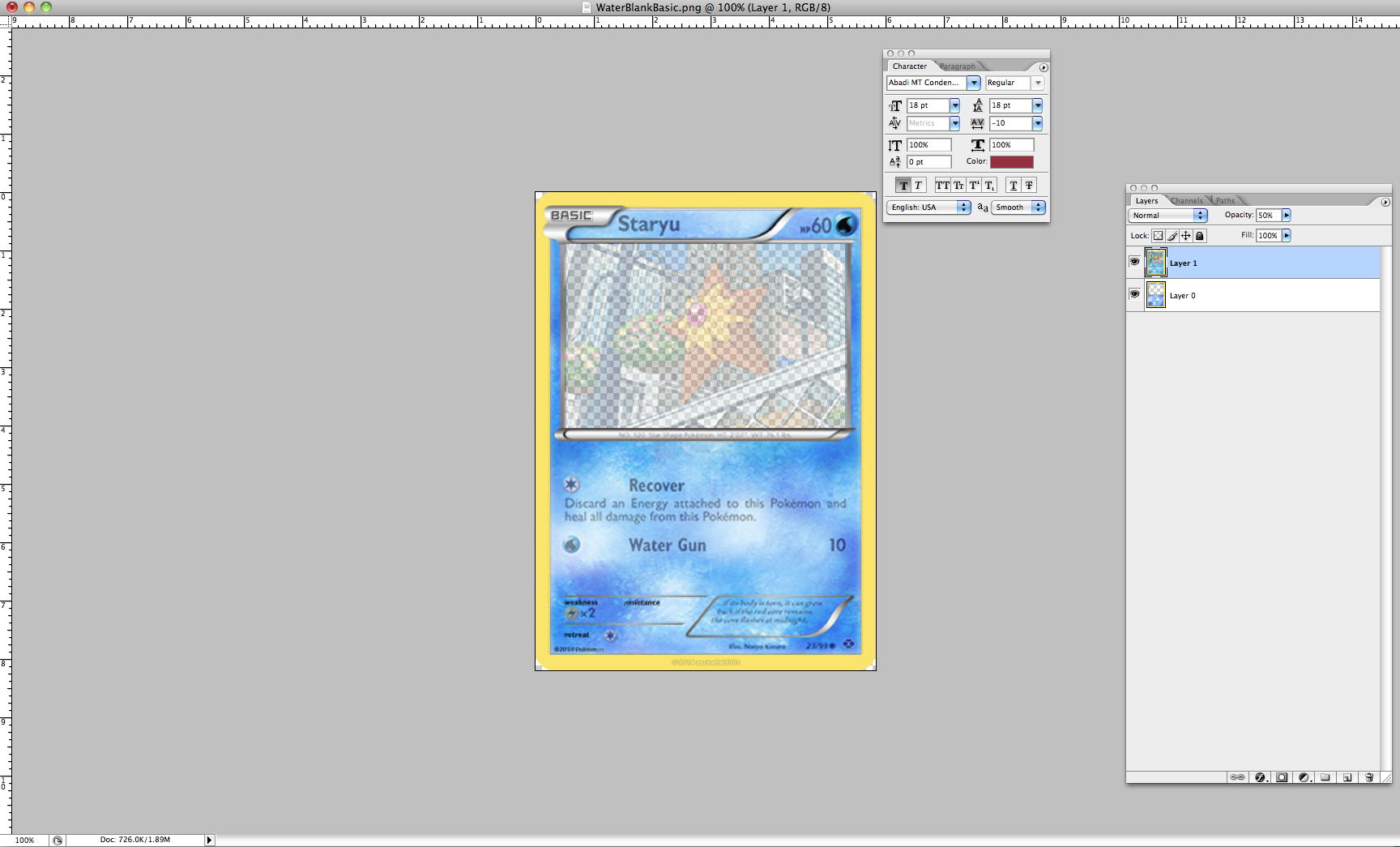
Task: Click the baseline shift 0 pt field
Action: (929, 162)
